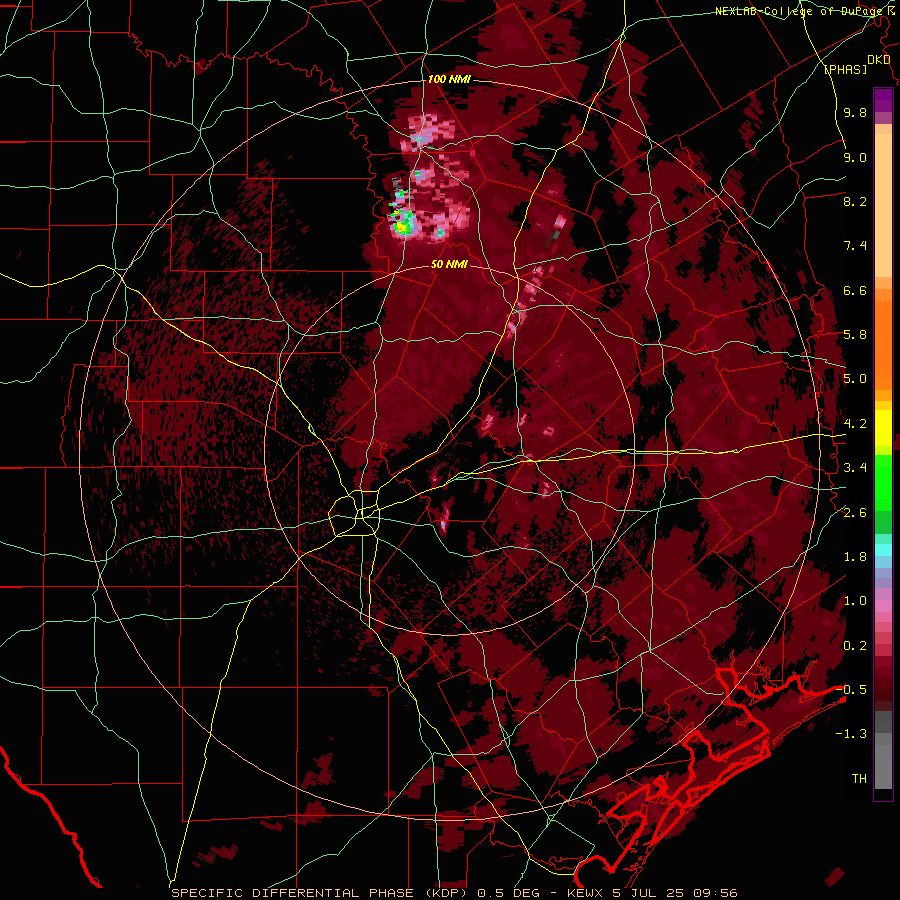The image size is (900, 900).
Task: Click the 1.0 value on color scale
Action: (x=855, y=601)
